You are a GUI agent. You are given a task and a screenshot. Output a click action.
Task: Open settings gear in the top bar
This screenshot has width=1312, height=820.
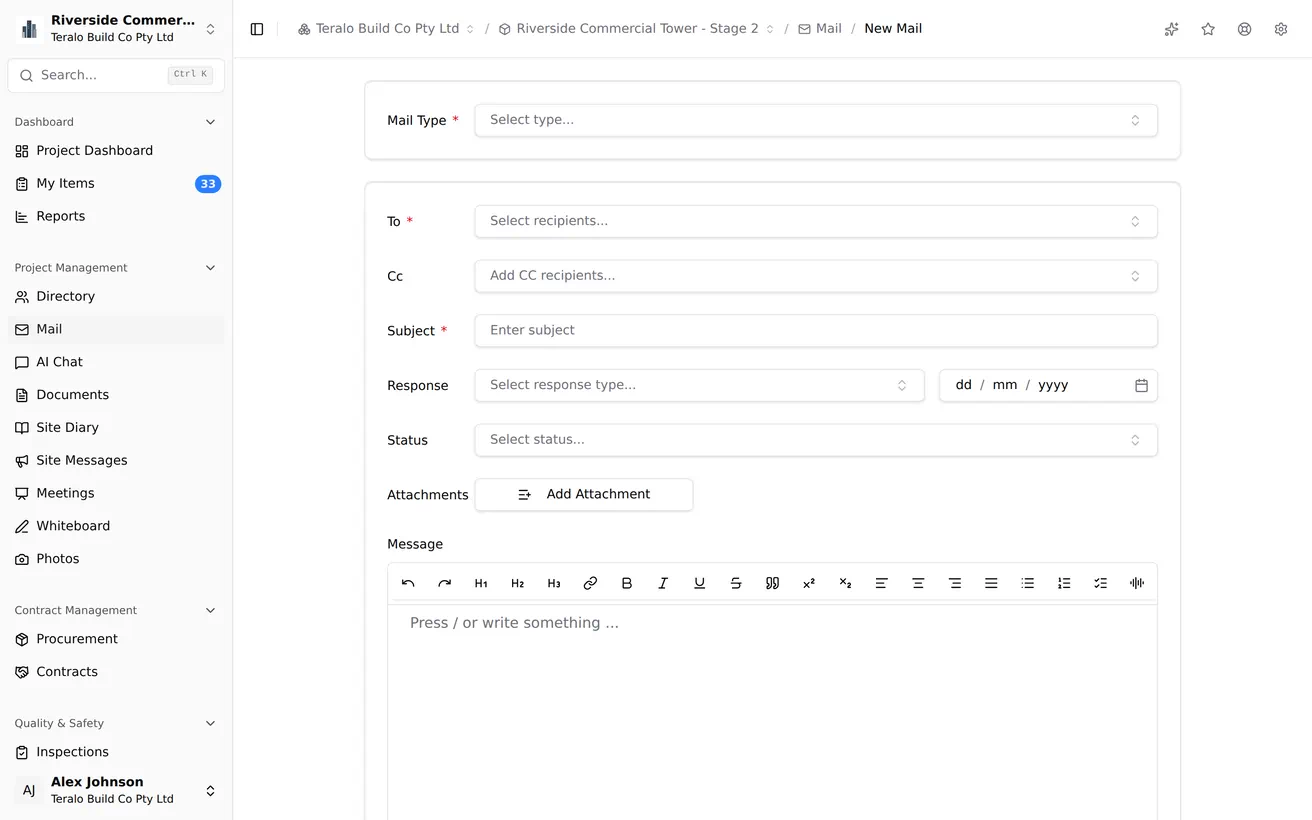[x=1281, y=29]
